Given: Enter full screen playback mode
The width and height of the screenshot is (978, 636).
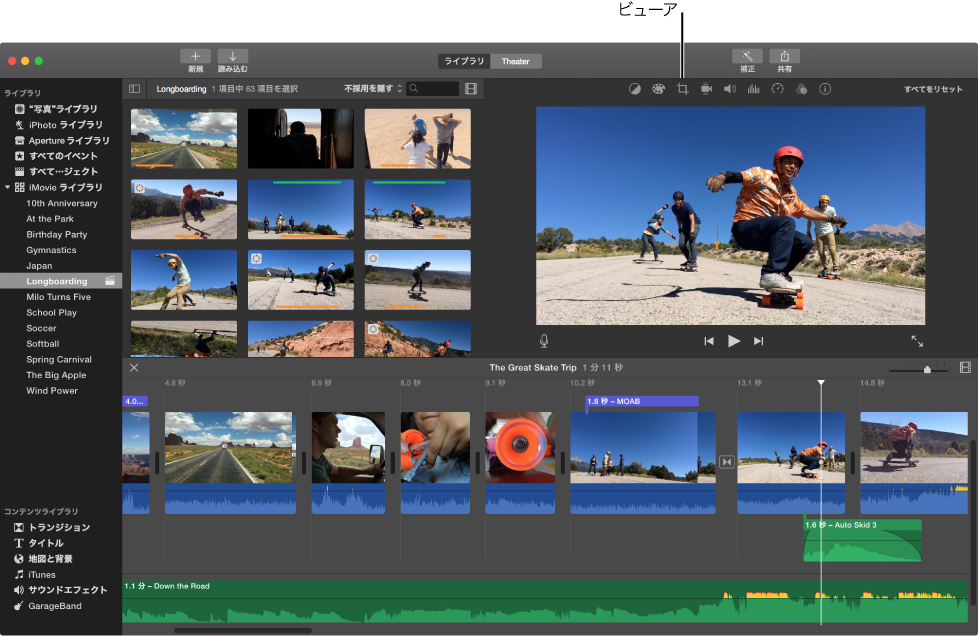Looking at the screenshot, I should tap(917, 341).
